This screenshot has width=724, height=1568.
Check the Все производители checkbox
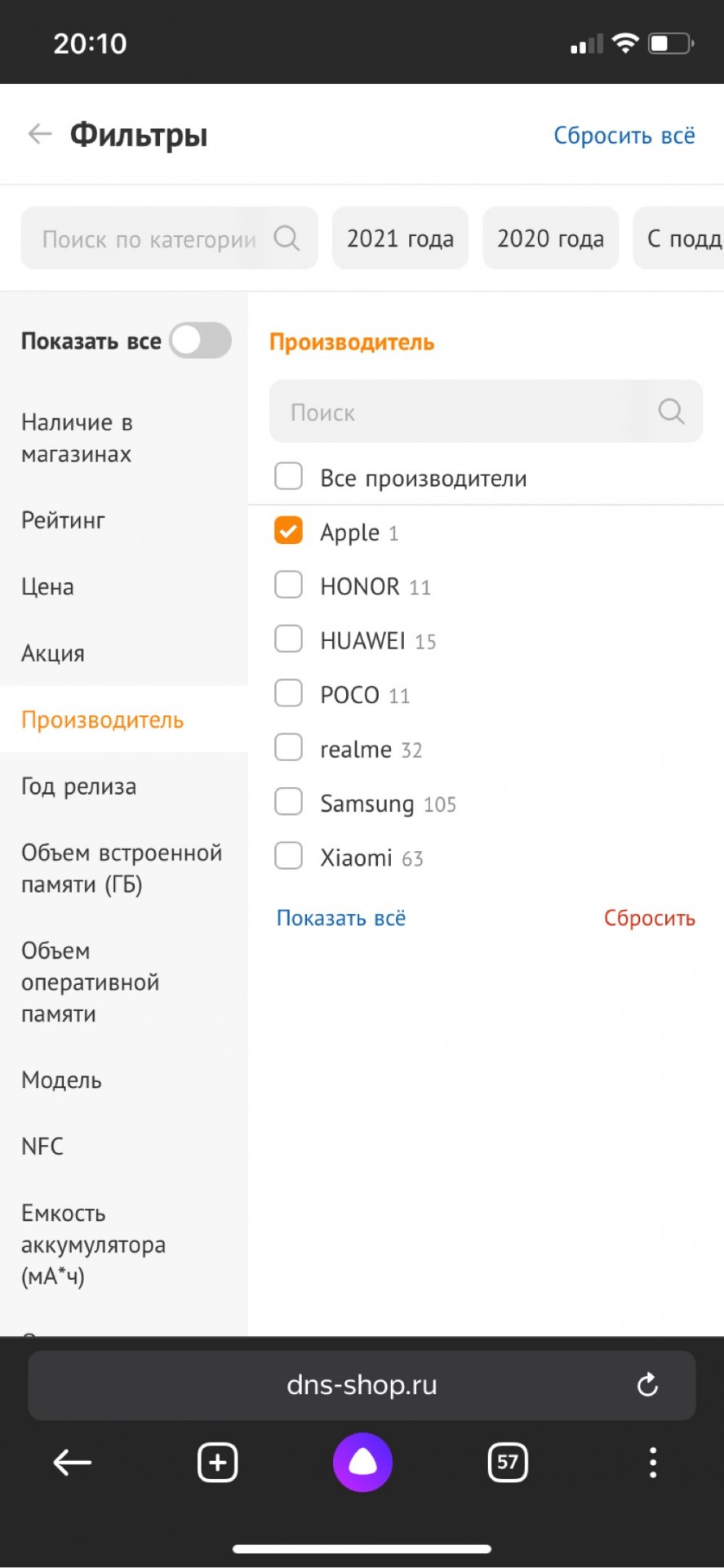coord(288,476)
